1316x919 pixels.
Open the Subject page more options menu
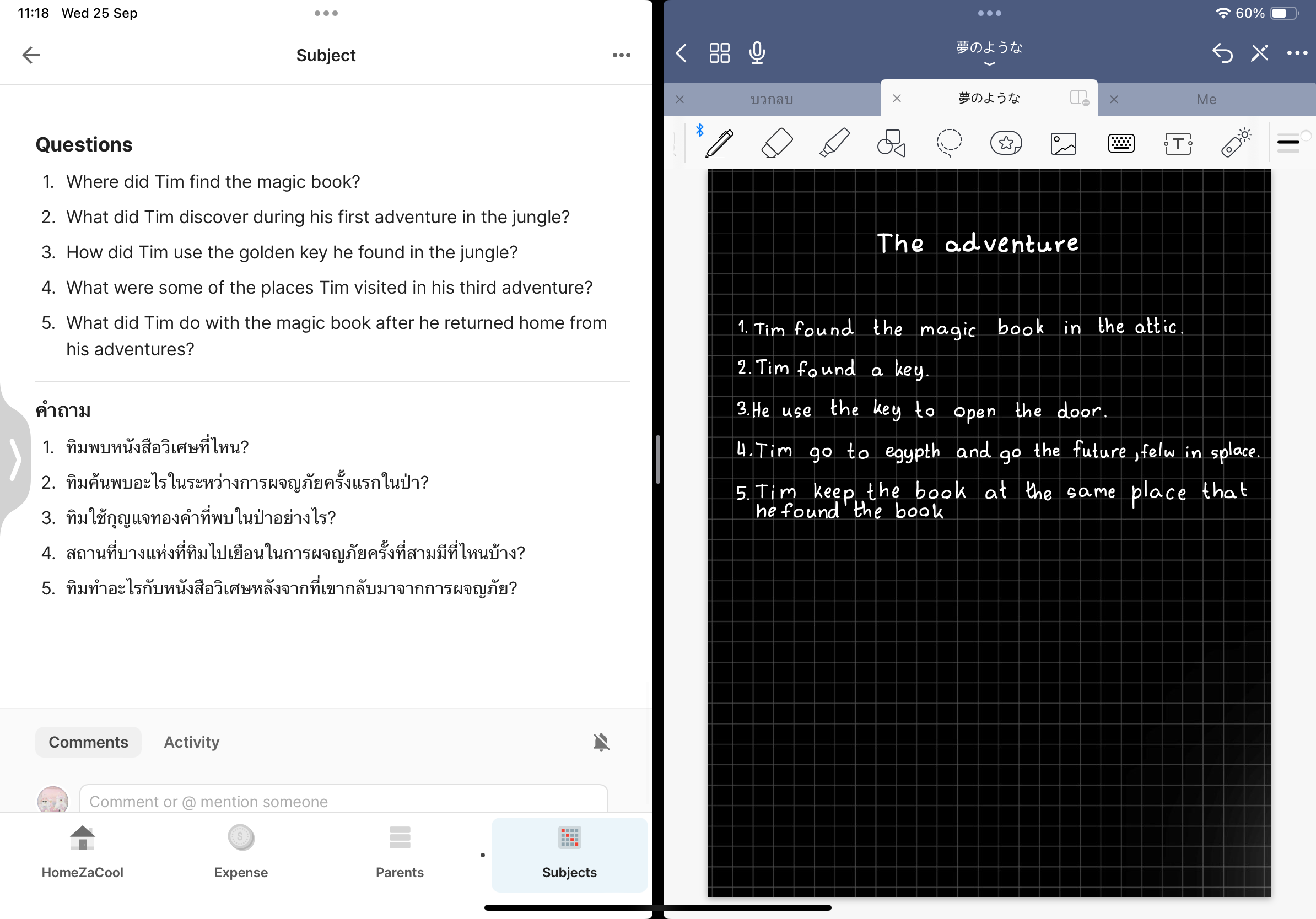pos(621,56)
